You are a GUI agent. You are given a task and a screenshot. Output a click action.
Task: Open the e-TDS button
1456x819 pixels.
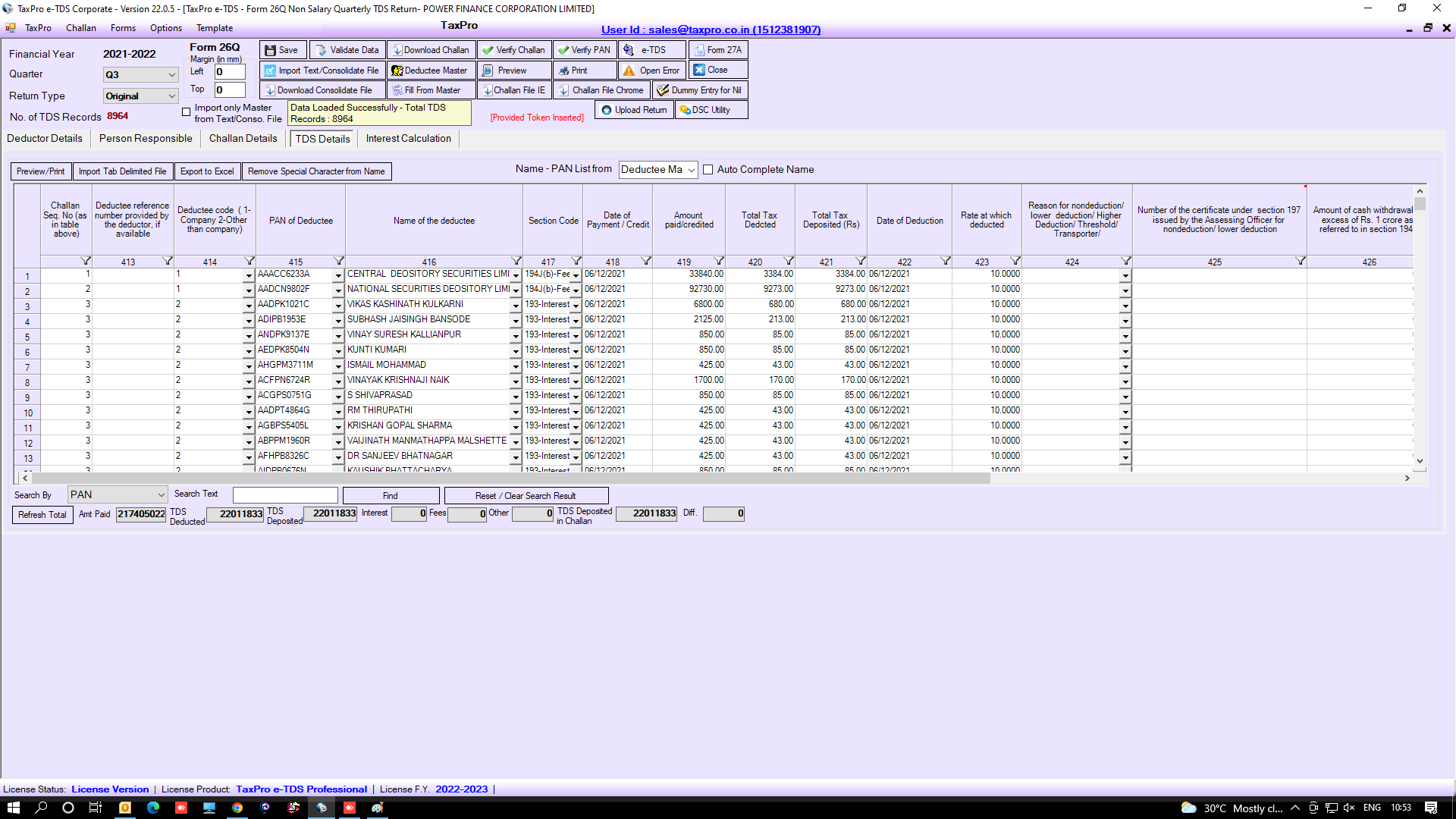651,50
